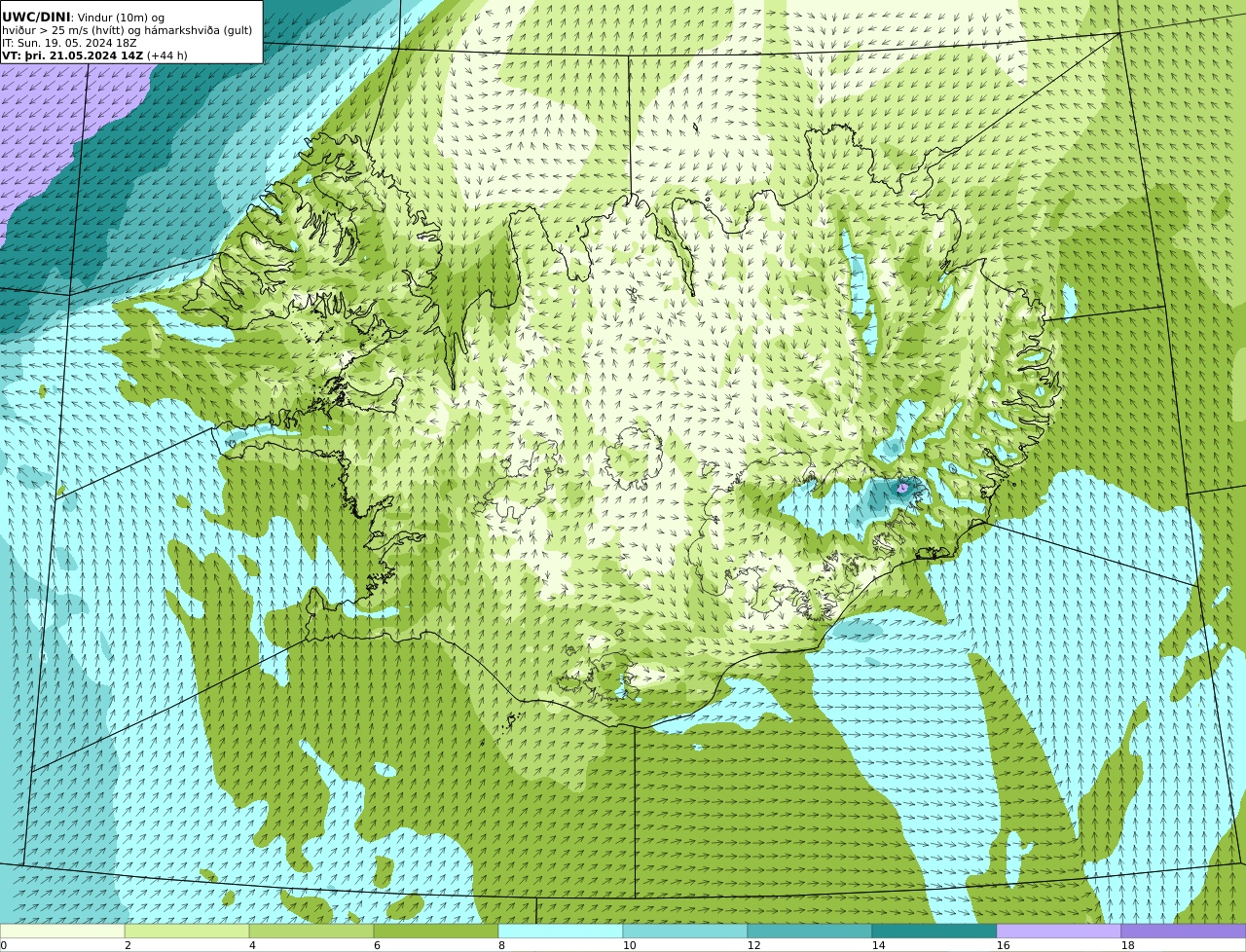Click the '10' tick label on the color scale
This screenshot has width=1246, height=952.
tap(629, 945)
